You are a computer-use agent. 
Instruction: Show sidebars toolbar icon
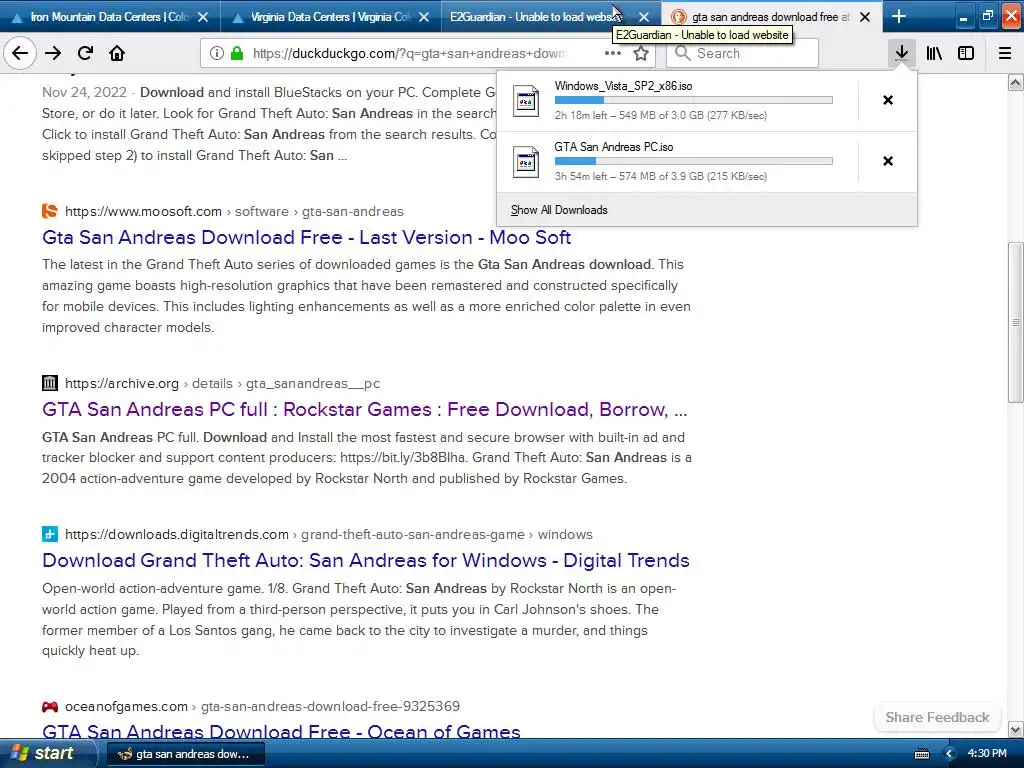click(x=966, y=54)
